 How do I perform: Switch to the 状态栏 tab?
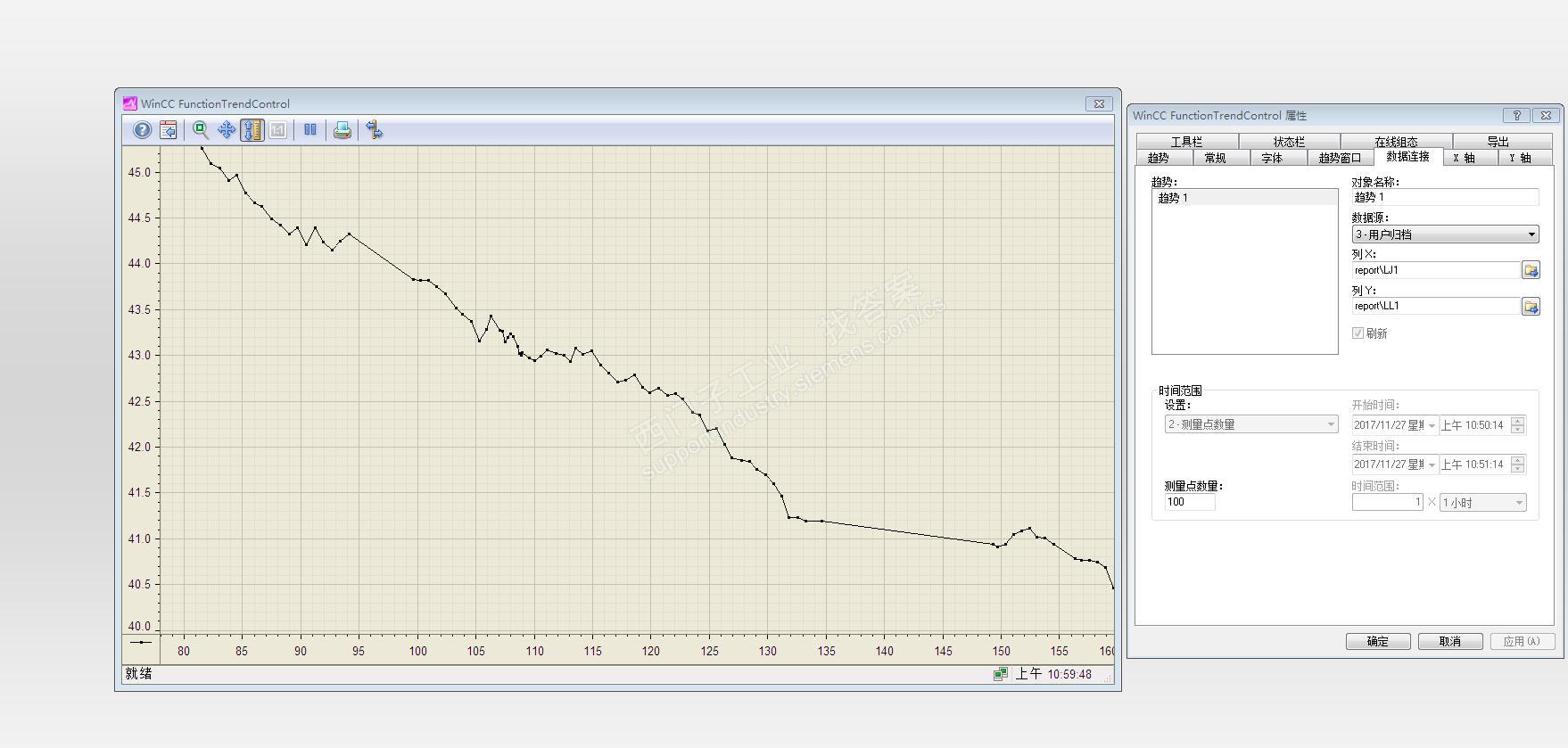(1289, 142)
